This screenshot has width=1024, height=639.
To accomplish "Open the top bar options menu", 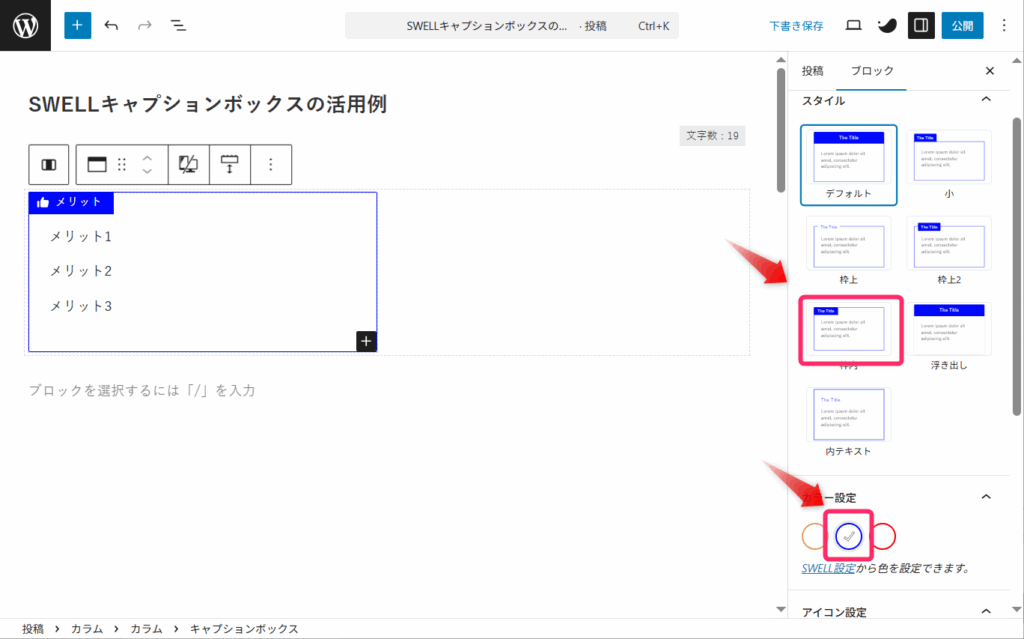I will 1004,25.
